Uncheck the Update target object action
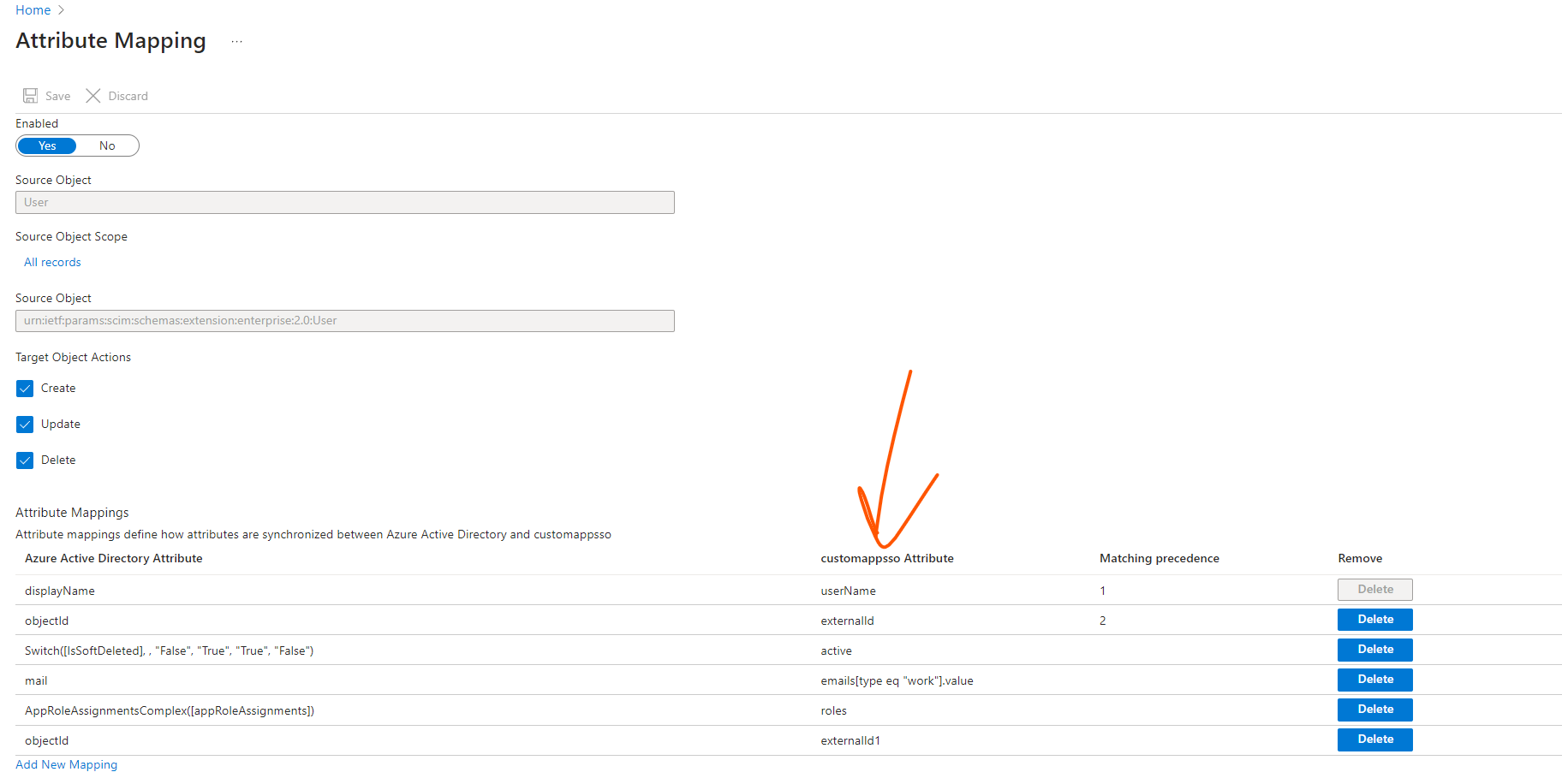The image size is (1562, 784). pos(25,425)
